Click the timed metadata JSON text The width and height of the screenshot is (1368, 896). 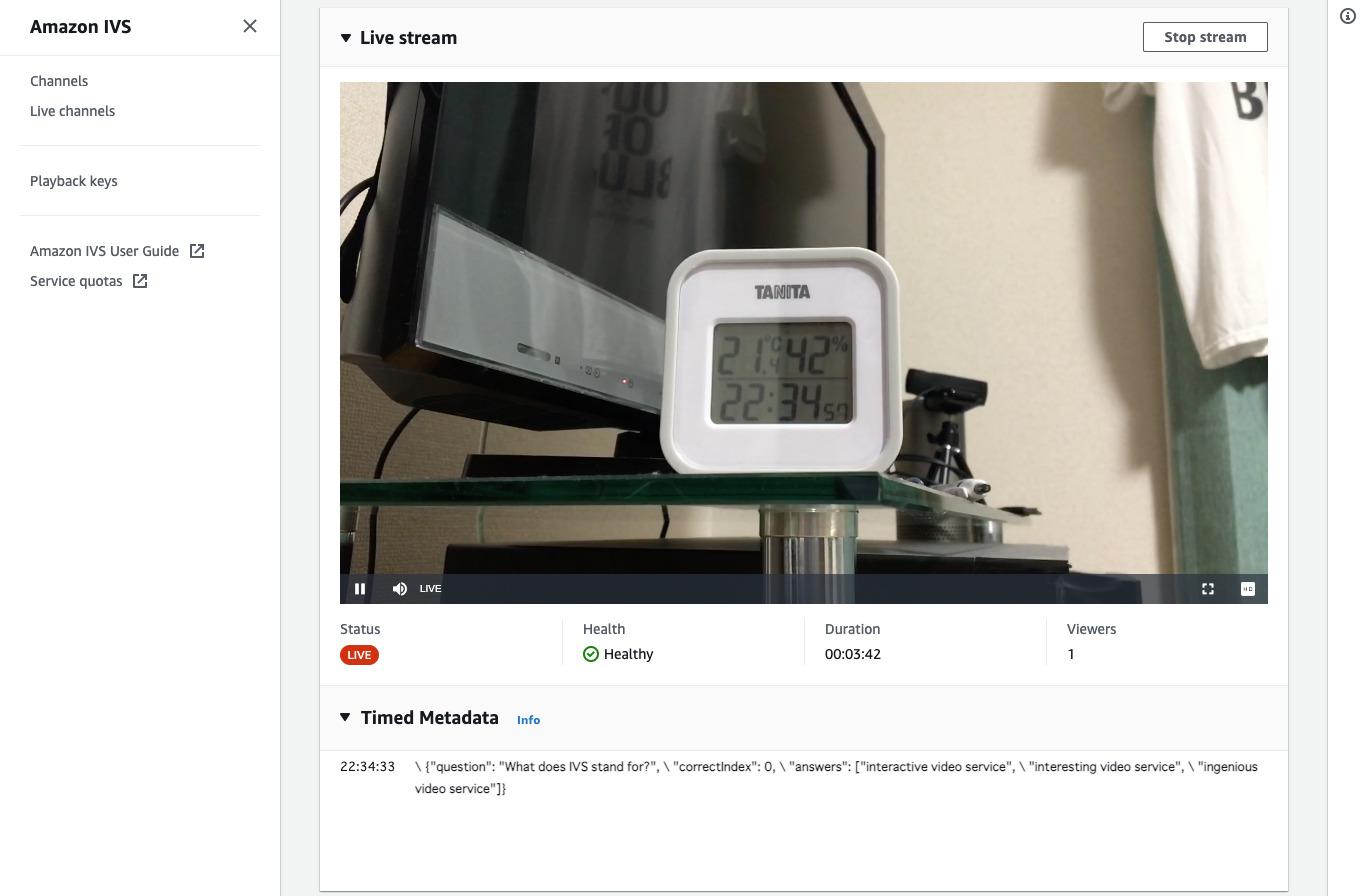pyautogui.click(x=836, y=778)
